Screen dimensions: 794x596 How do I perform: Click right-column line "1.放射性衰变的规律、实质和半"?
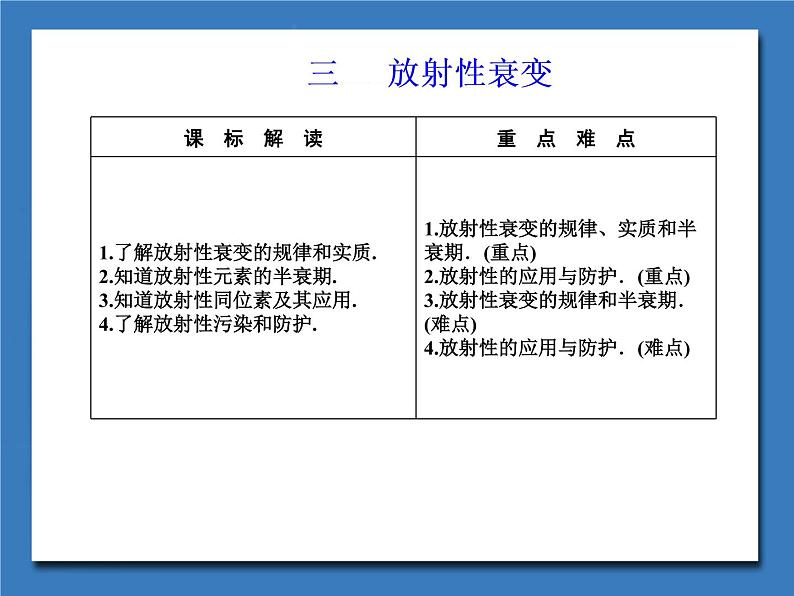(x=560, y=228)
